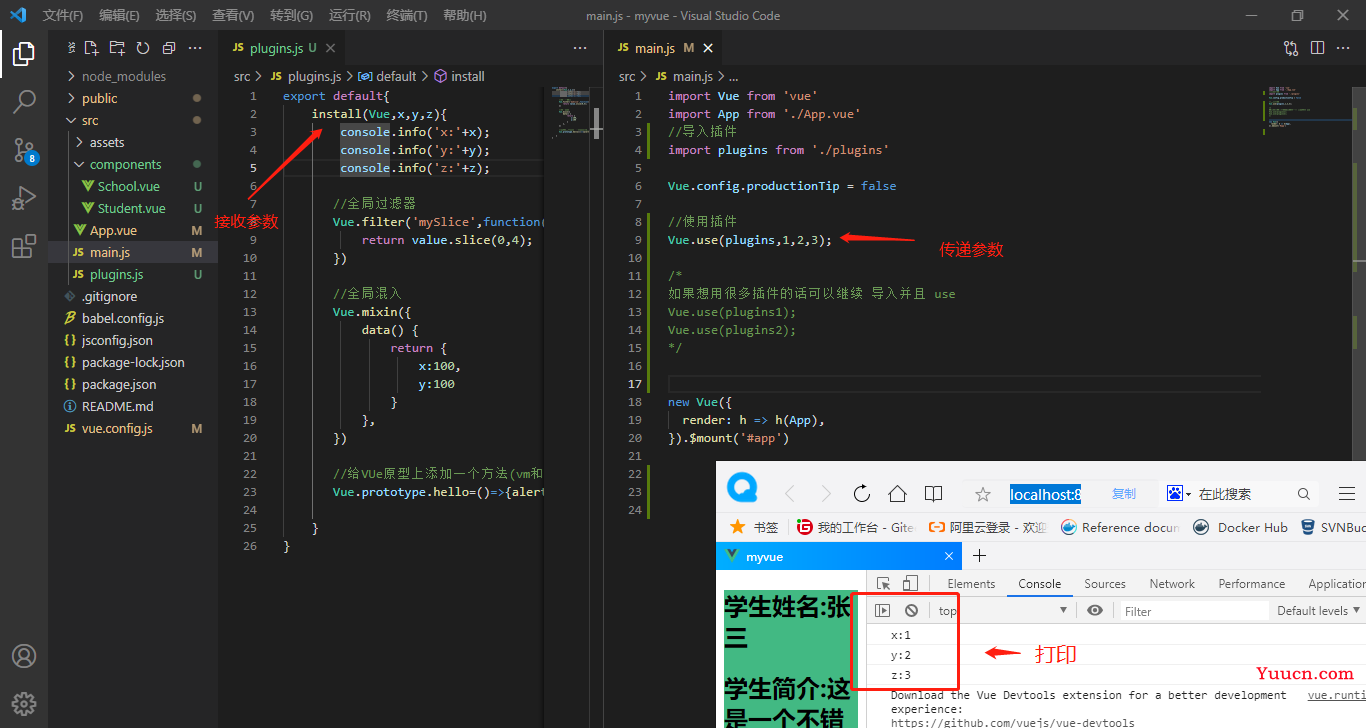Split the main.js editor to the right
This screenshot has width=1366, height=728.
tap(1317, 48)
